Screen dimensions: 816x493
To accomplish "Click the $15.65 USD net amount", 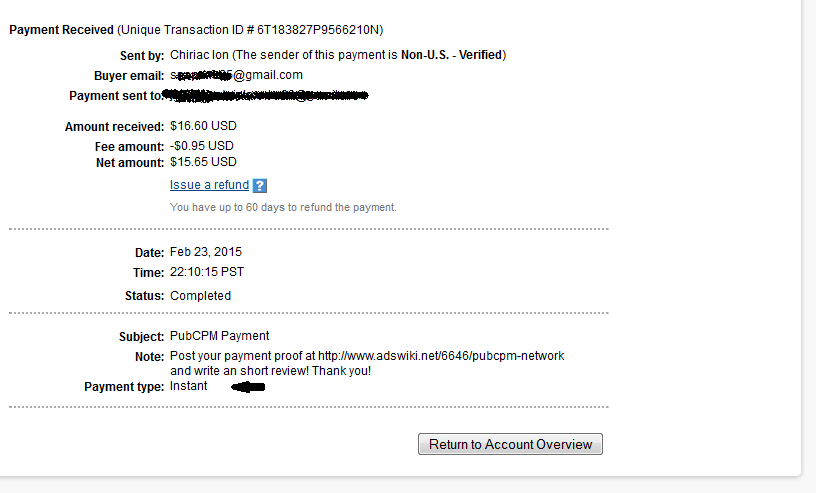I will pos(203,162).
